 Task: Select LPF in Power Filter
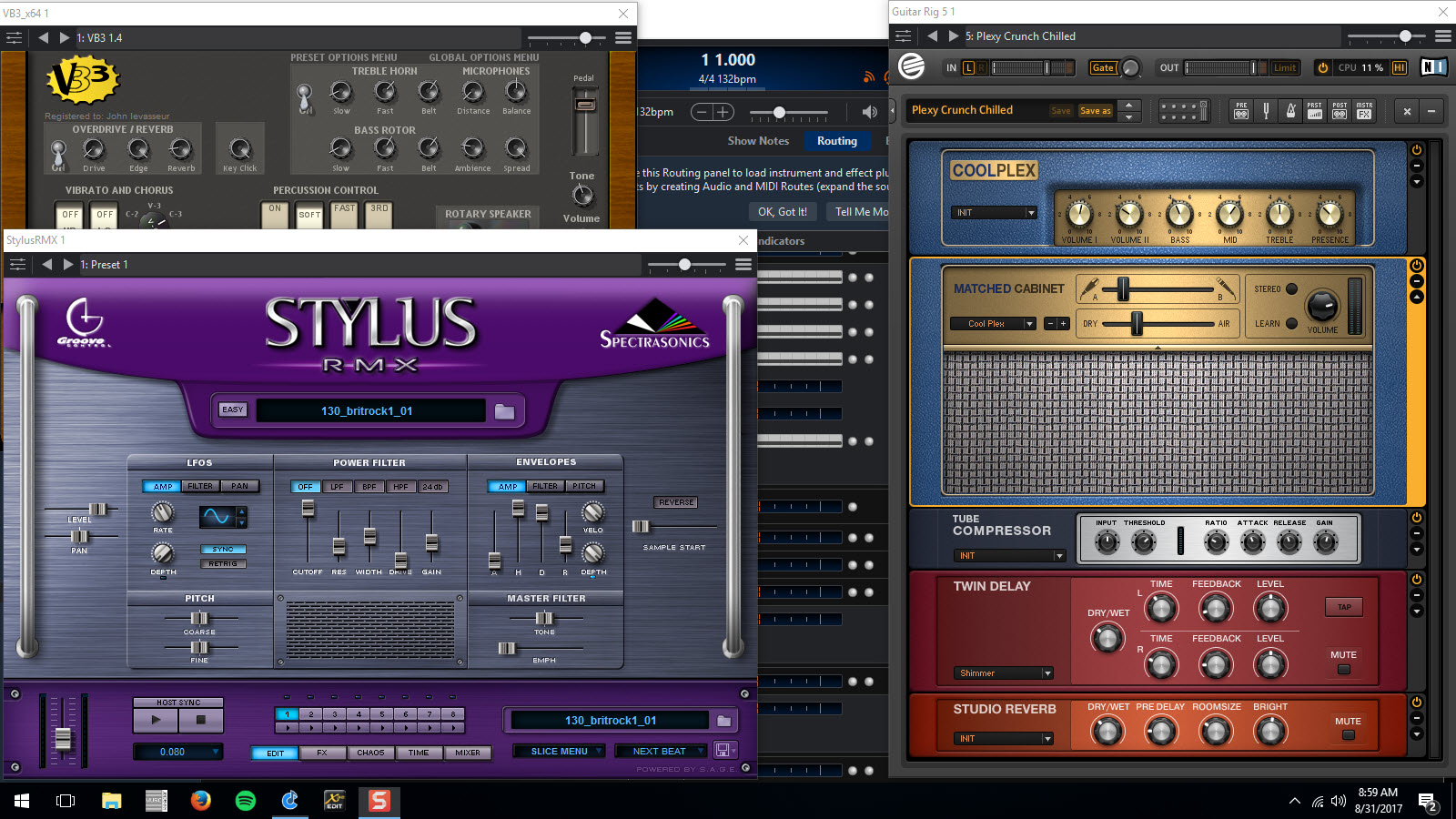[337, 487]
